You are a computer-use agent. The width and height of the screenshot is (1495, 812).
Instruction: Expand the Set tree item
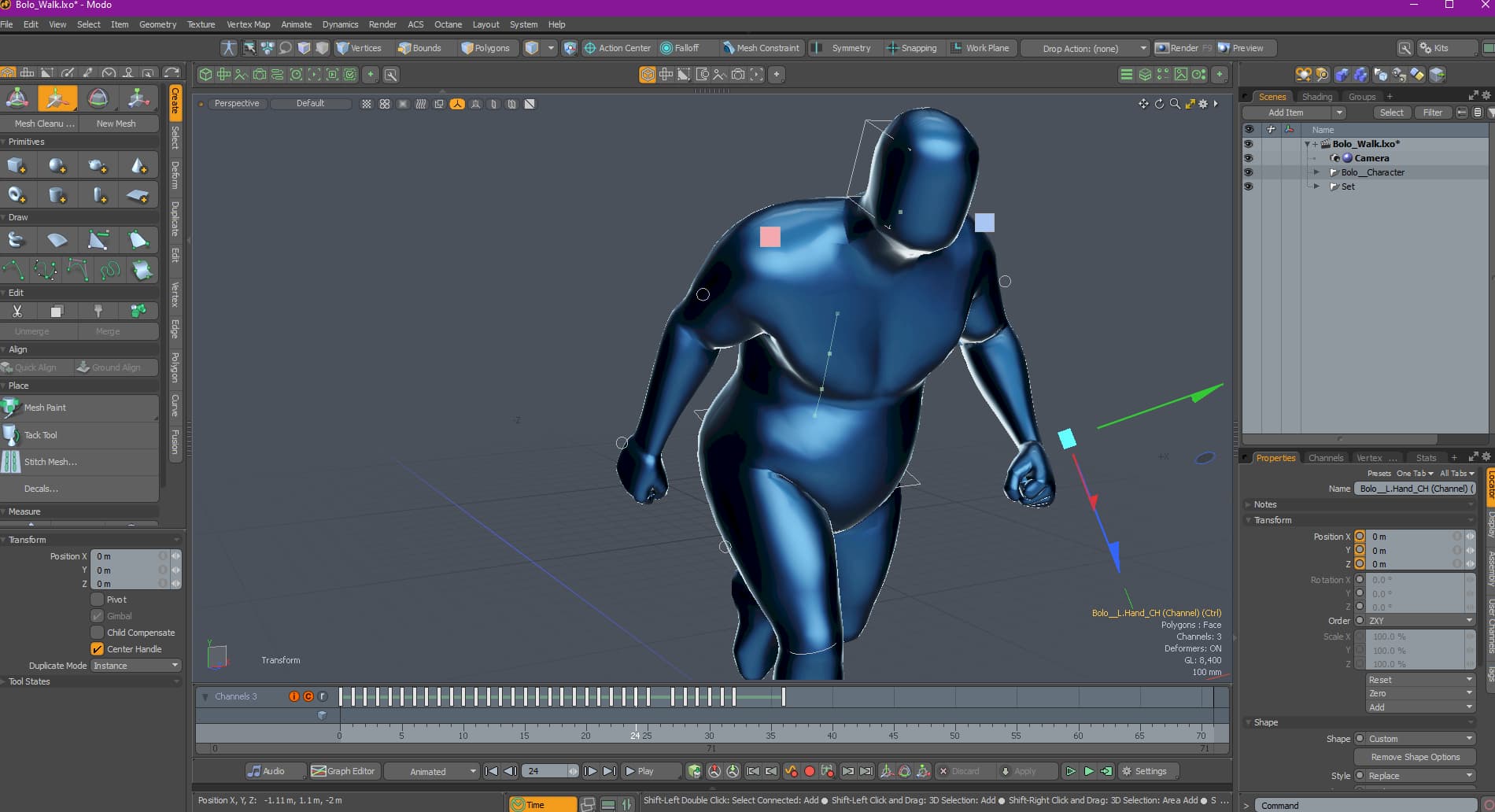pos(1316,186)
